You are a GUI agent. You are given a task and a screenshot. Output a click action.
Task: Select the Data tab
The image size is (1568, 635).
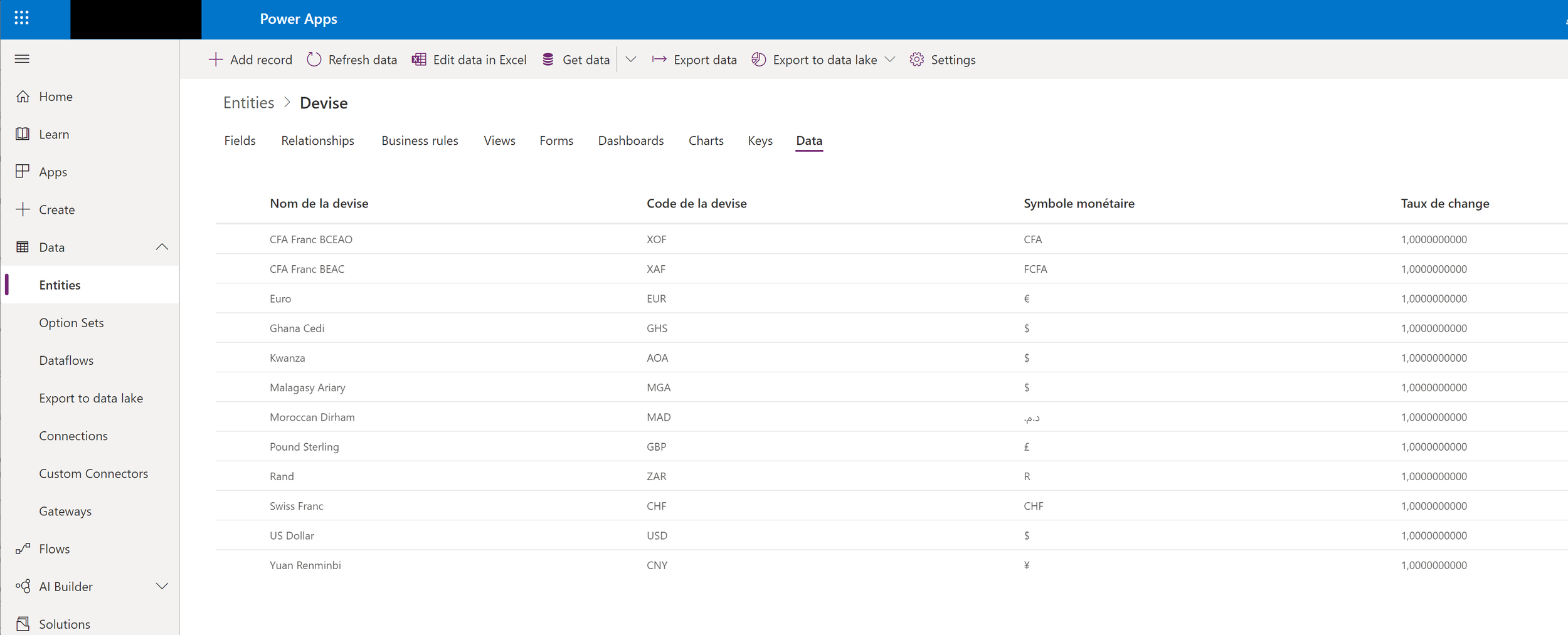(809, 140)
